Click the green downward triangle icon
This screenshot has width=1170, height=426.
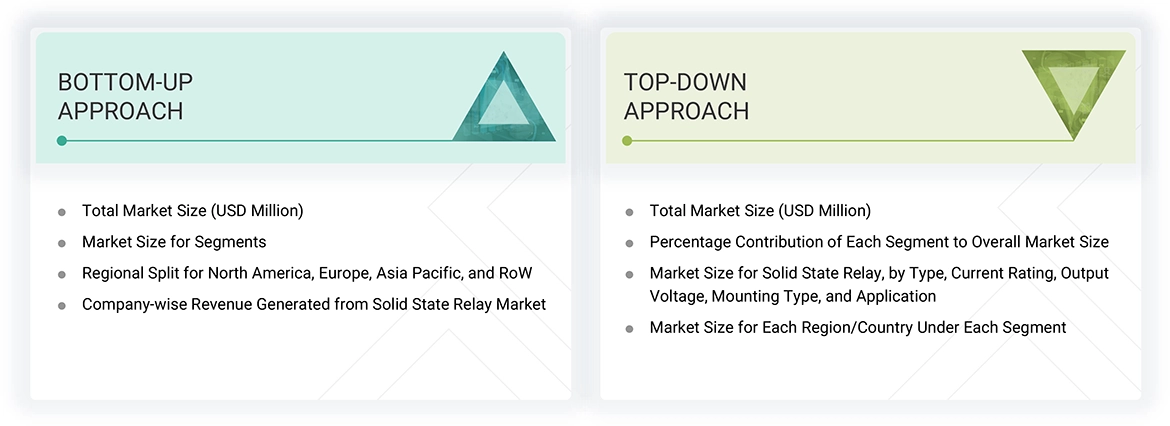click(x=1073, y=92)
